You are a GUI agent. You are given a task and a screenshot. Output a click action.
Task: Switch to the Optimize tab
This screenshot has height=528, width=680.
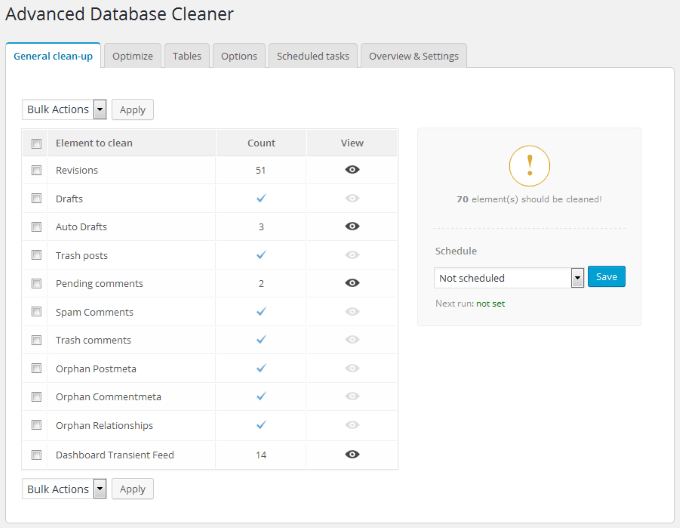coord(132,56)
